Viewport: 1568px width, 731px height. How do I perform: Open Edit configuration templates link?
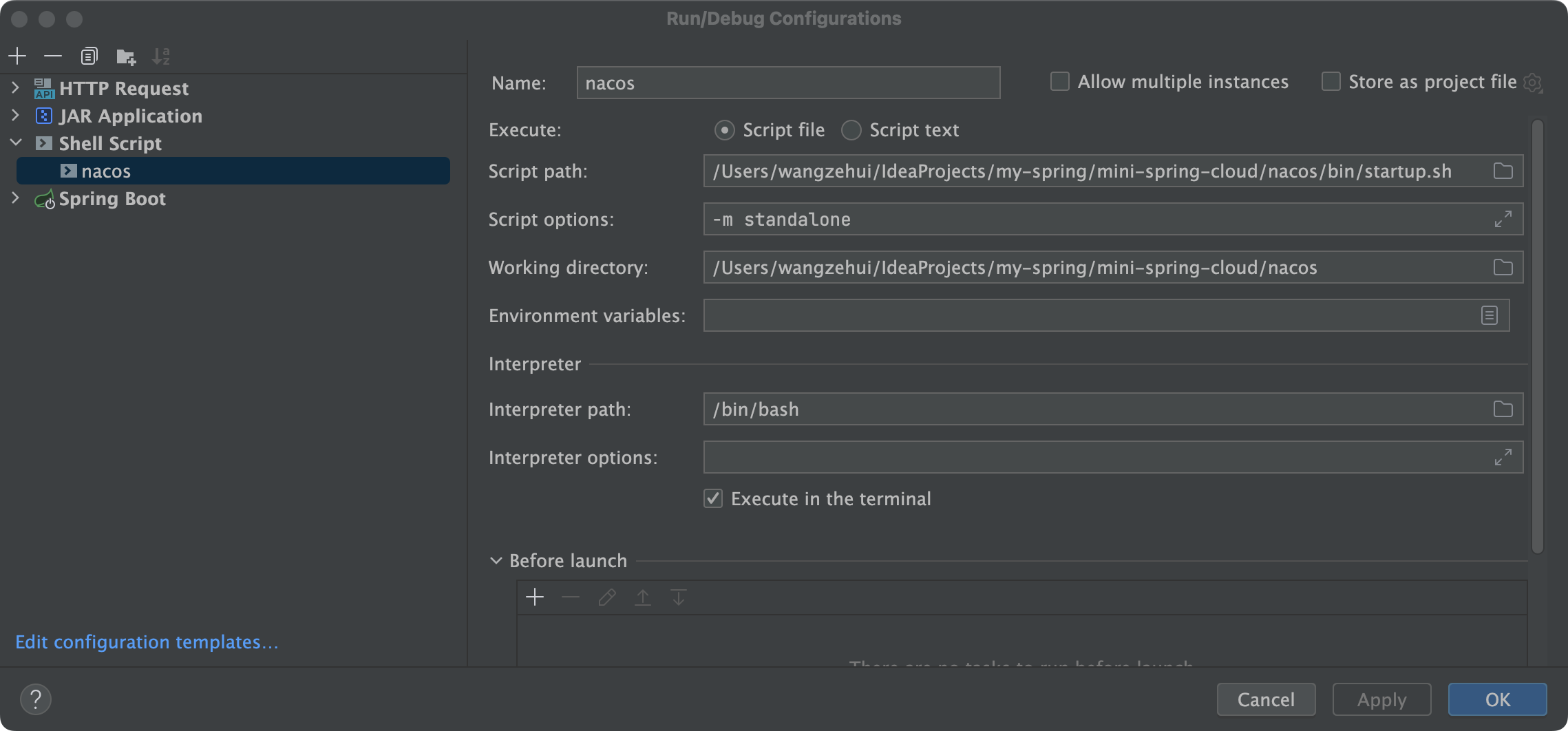coord(147,642)
